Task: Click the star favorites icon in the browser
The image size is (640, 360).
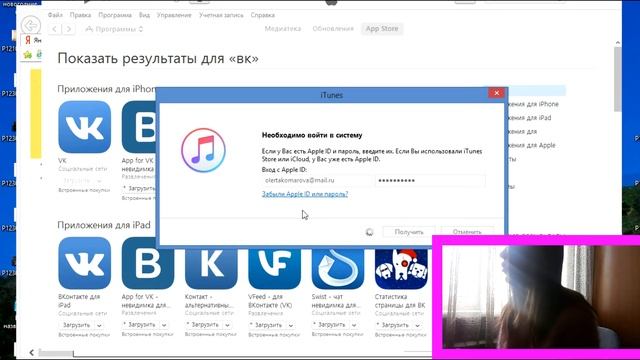Action: tap(27, 55)
